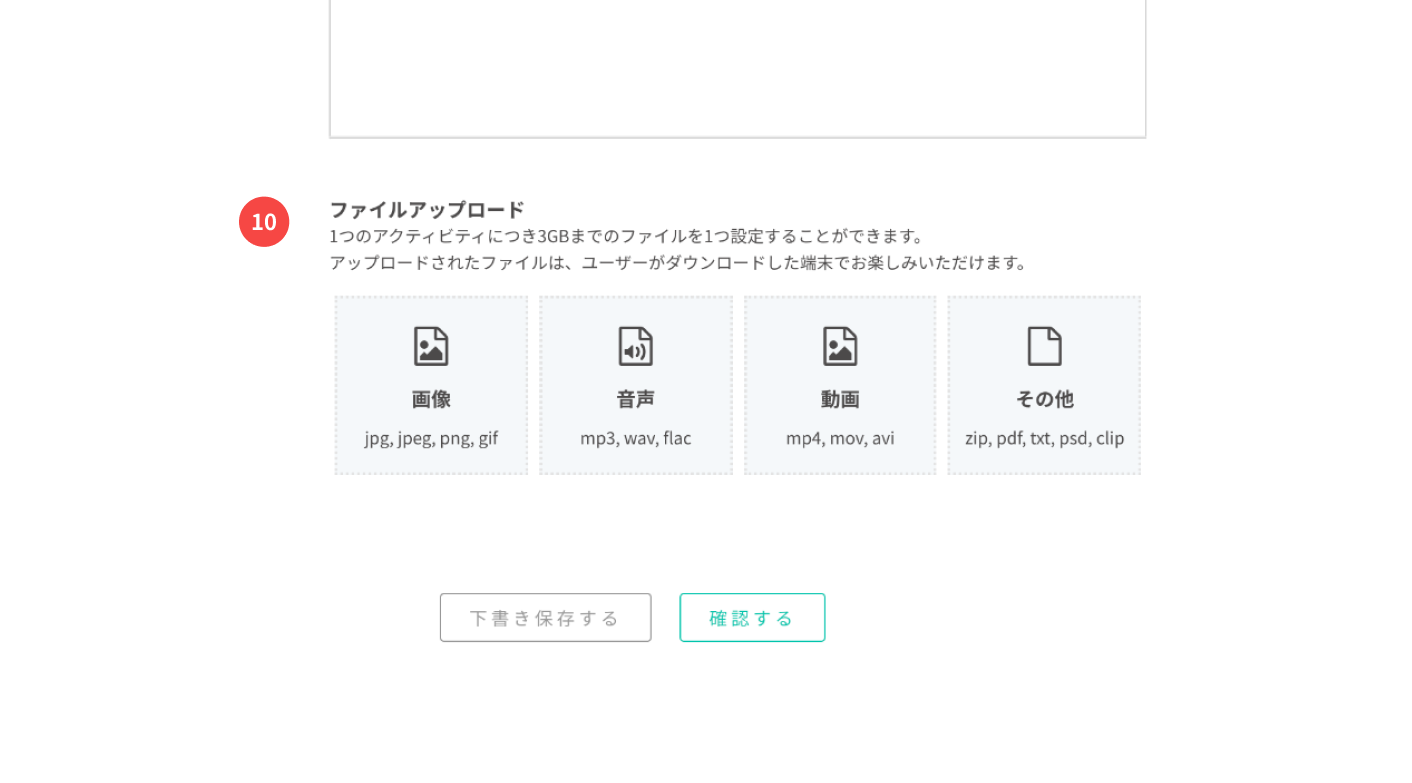Click the blank document icon for その他
This screenshot has height=783, width=1412.
point(1044,346)
